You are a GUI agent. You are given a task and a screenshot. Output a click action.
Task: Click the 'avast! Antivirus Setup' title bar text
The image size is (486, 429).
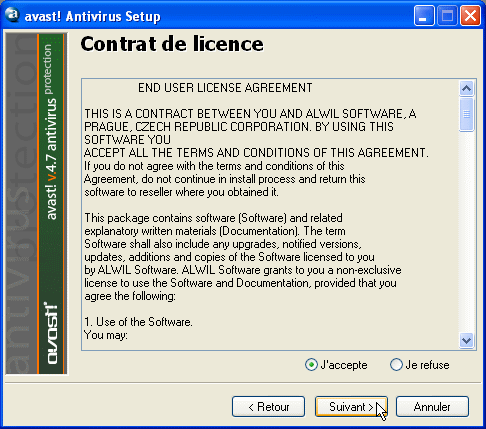(93, 16)
